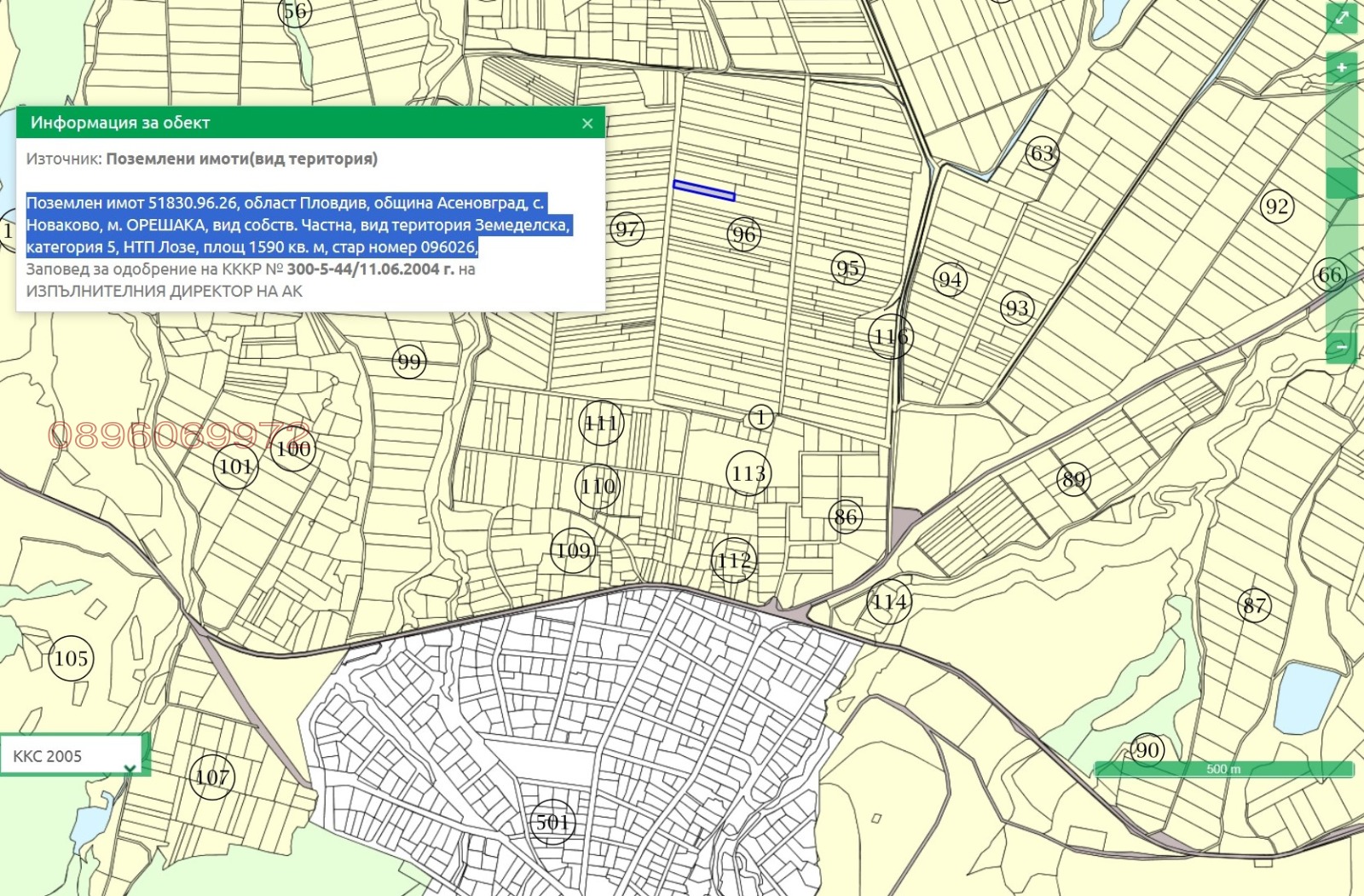Click the circled 501 settlement area label
The height and width of the screenshot is (896, 1364).
point(552,823)
